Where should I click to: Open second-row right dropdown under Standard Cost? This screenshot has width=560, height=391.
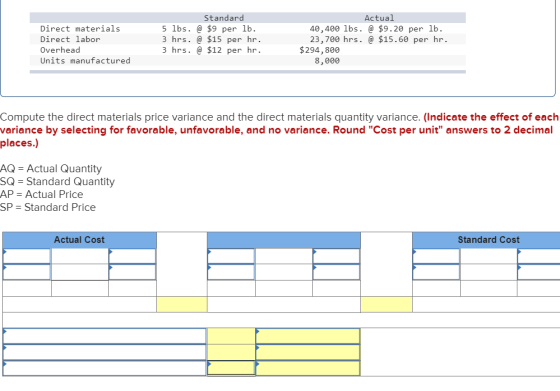click(x=539, y=272)
